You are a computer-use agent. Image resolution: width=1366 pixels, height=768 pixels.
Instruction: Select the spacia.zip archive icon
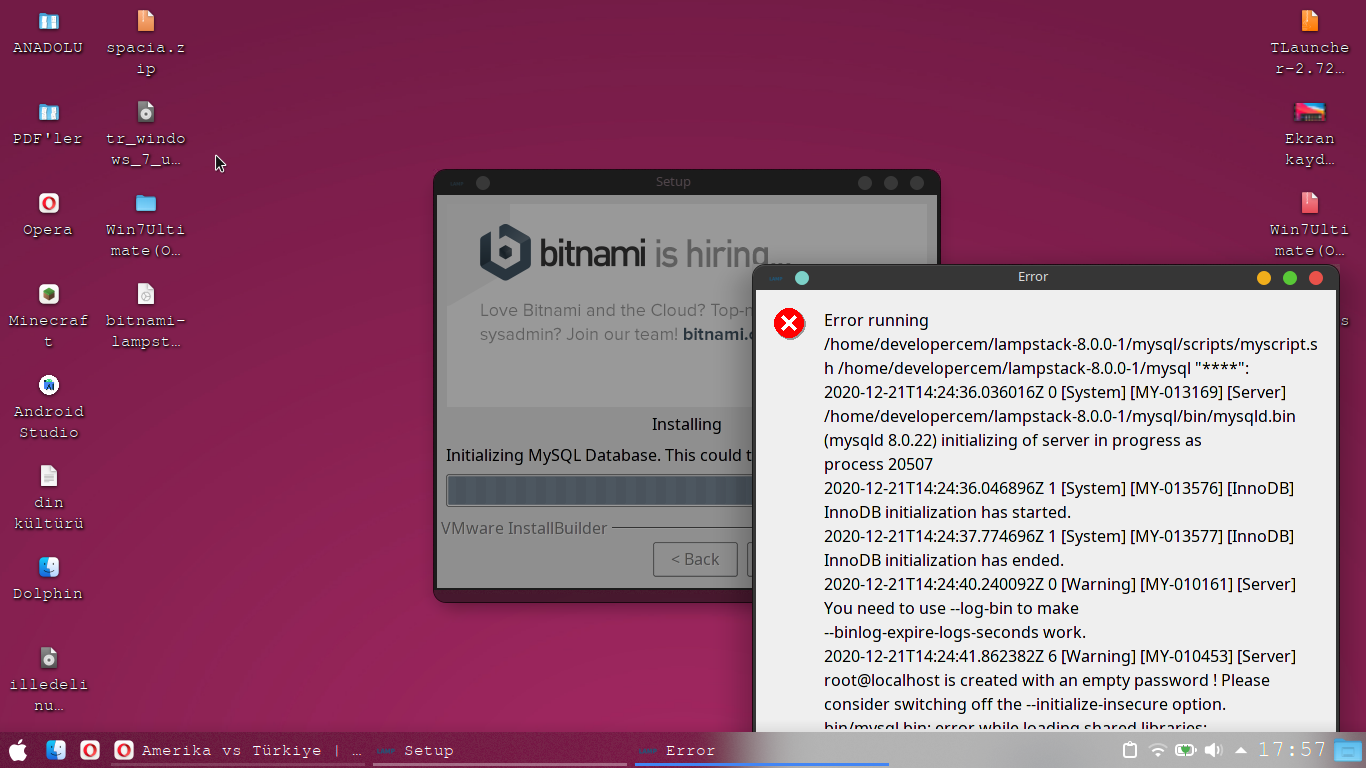tap(146, 22)
